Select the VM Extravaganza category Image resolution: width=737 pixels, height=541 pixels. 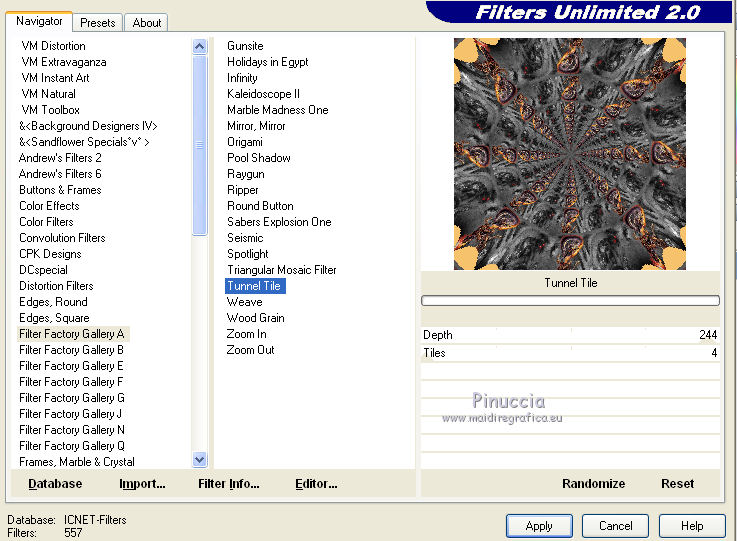coord(64,62)
